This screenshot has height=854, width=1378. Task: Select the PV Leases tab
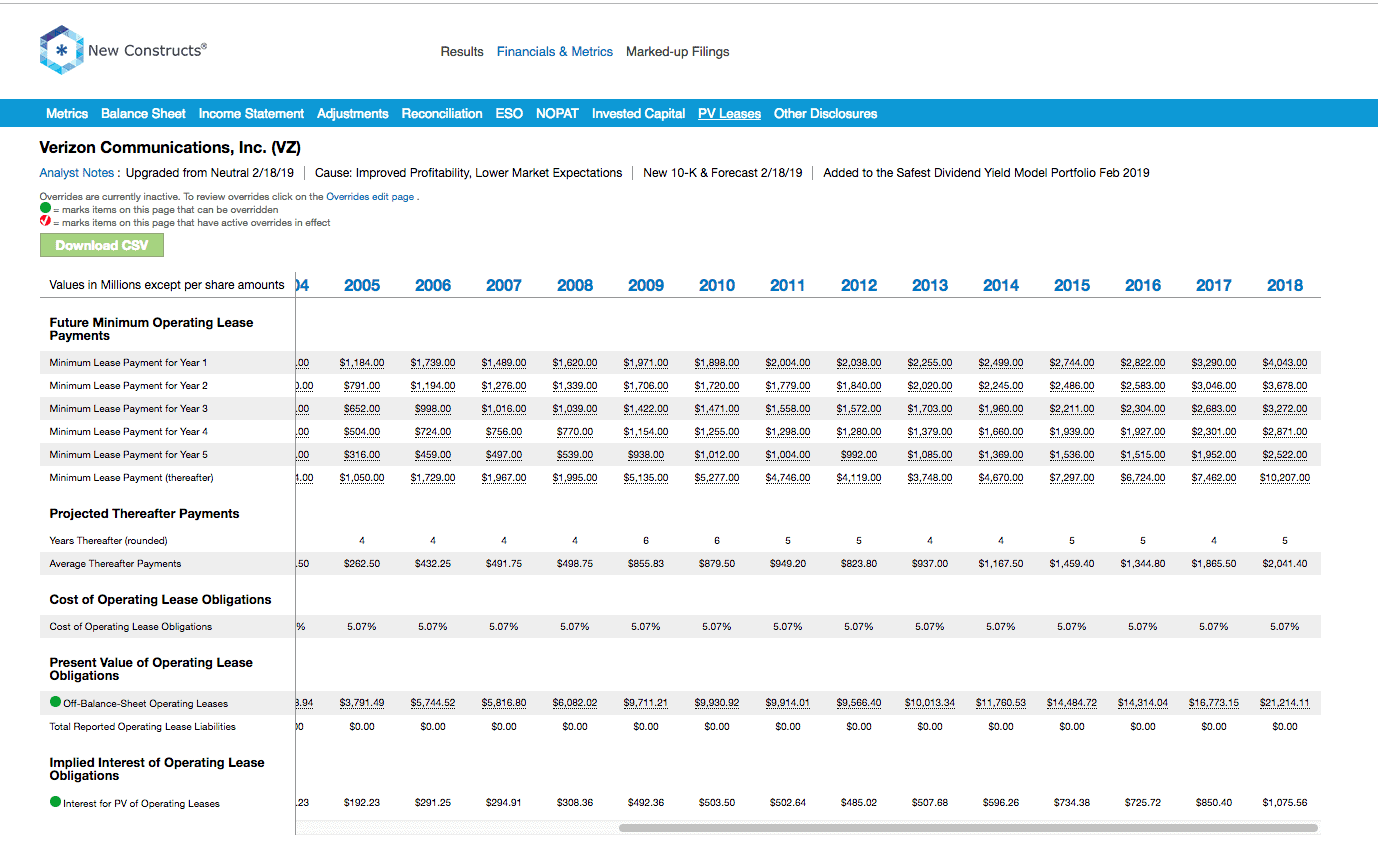[x=729, y=114]
